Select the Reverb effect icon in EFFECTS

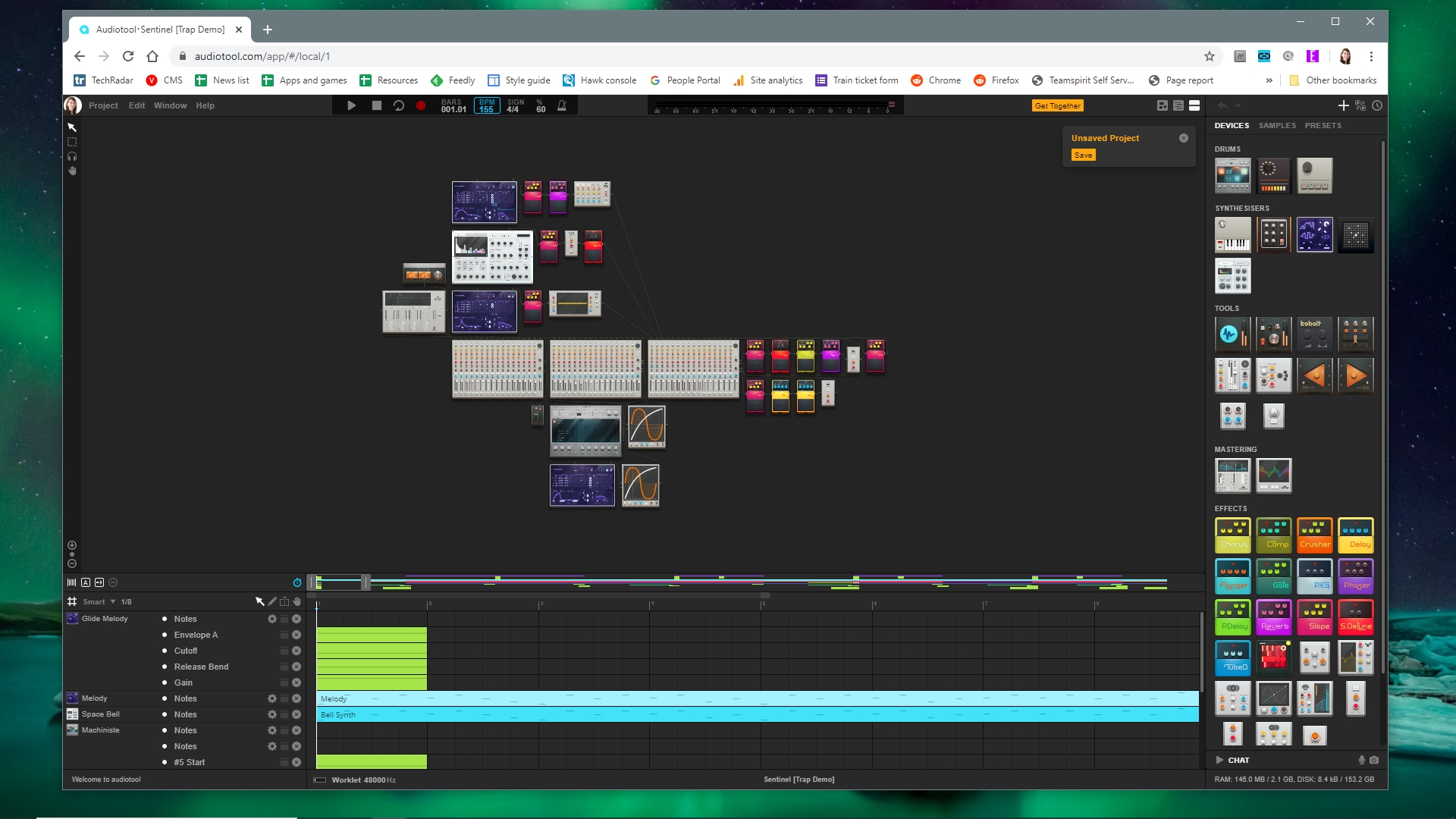pyautogui.click(x=1274, y=617)
